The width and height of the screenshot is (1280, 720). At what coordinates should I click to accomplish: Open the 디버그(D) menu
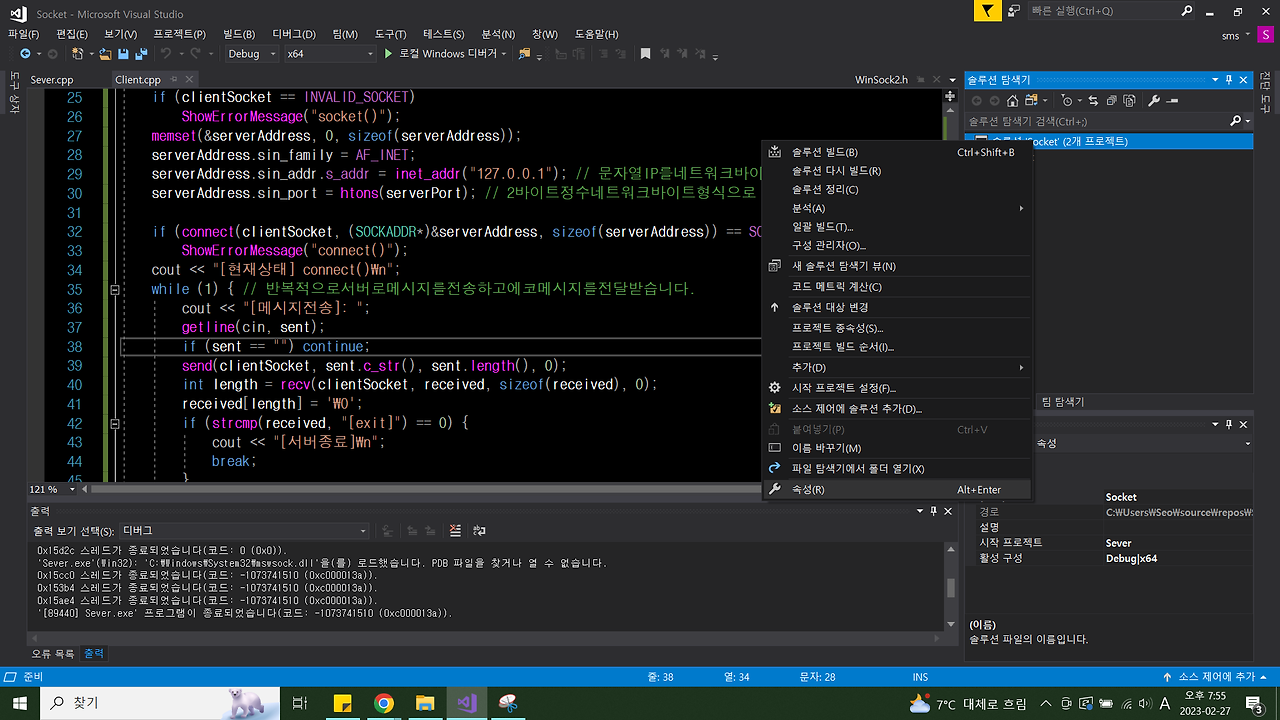click(294, 34)
